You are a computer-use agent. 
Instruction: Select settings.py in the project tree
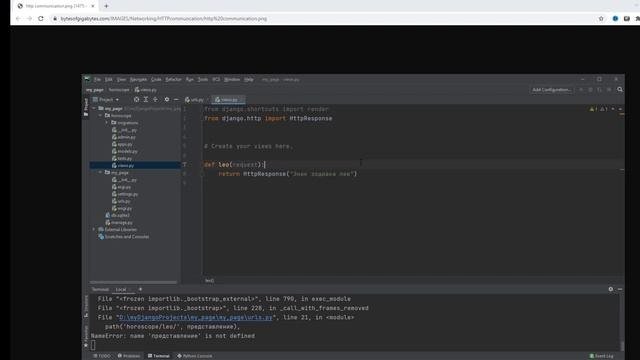point(125,194)
